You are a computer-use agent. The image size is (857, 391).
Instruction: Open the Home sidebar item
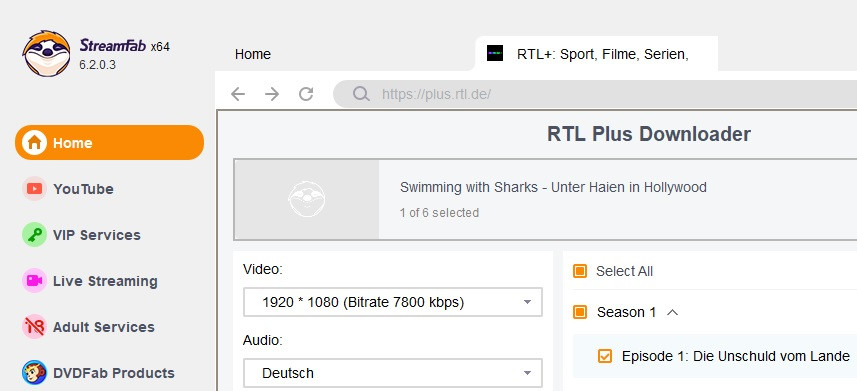click(x=109, y=143)
